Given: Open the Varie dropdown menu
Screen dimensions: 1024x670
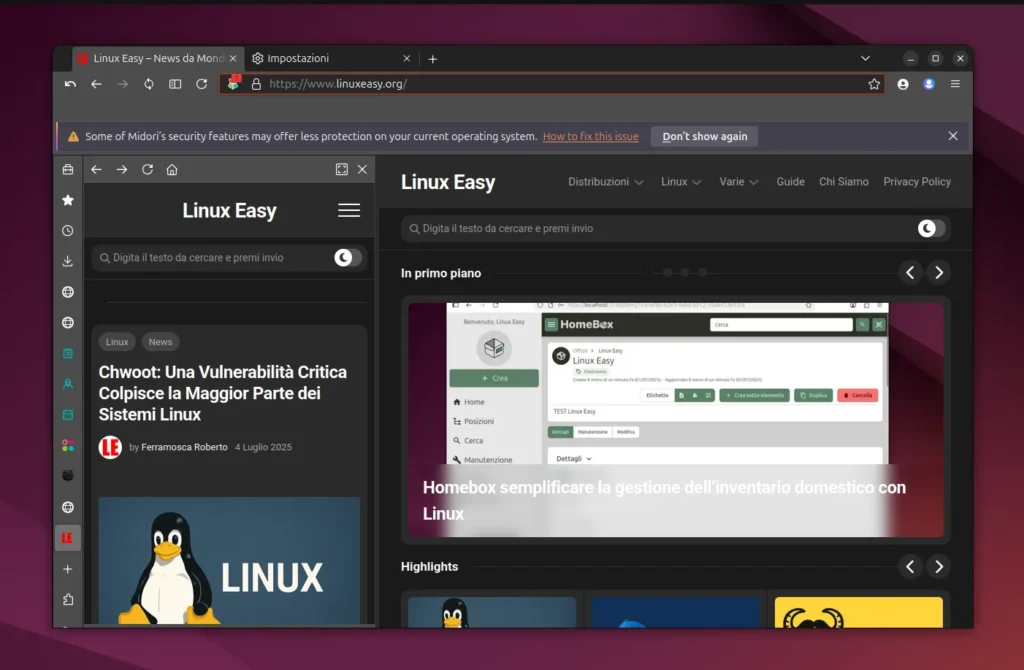Looking at the screenshot, I should click(x=738, y=182).
